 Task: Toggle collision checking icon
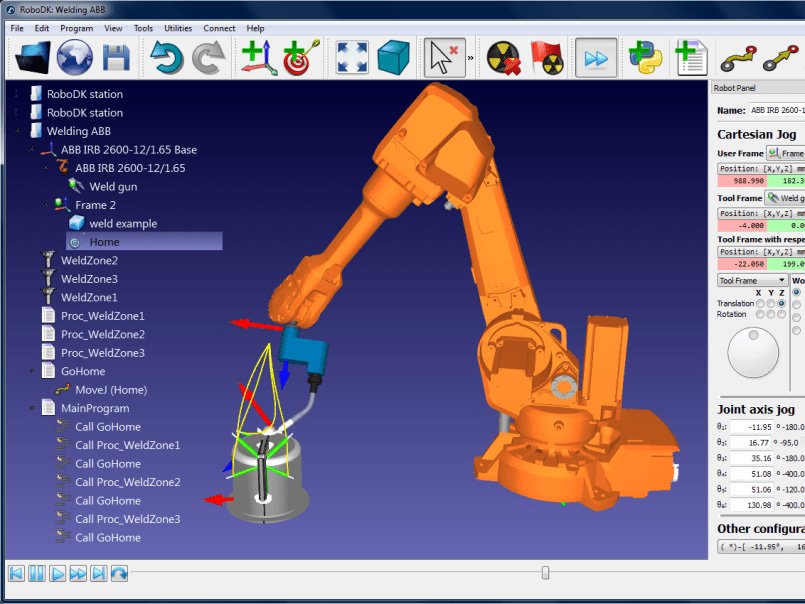coord(504,58)
